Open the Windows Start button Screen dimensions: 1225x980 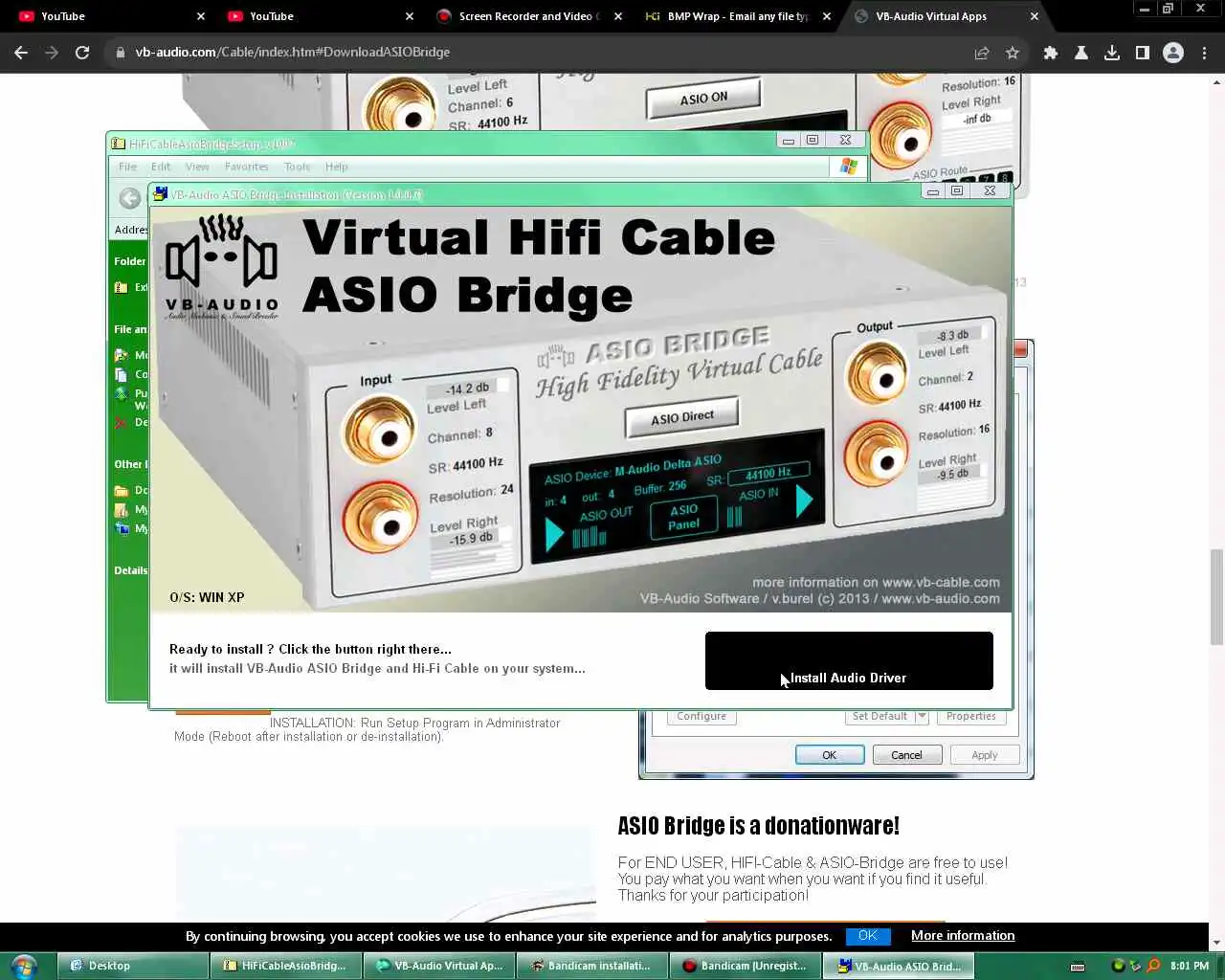pyautogui.click(x=23, y=966)
